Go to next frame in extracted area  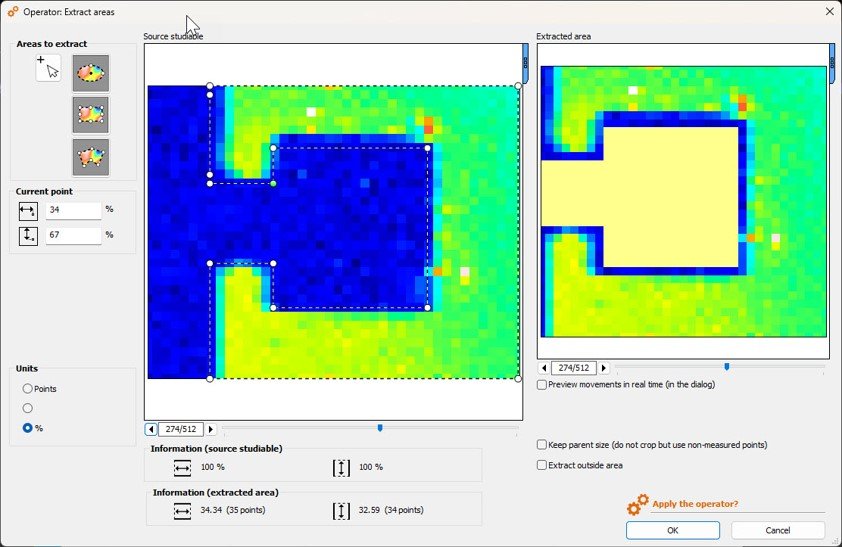coord(604,368)
